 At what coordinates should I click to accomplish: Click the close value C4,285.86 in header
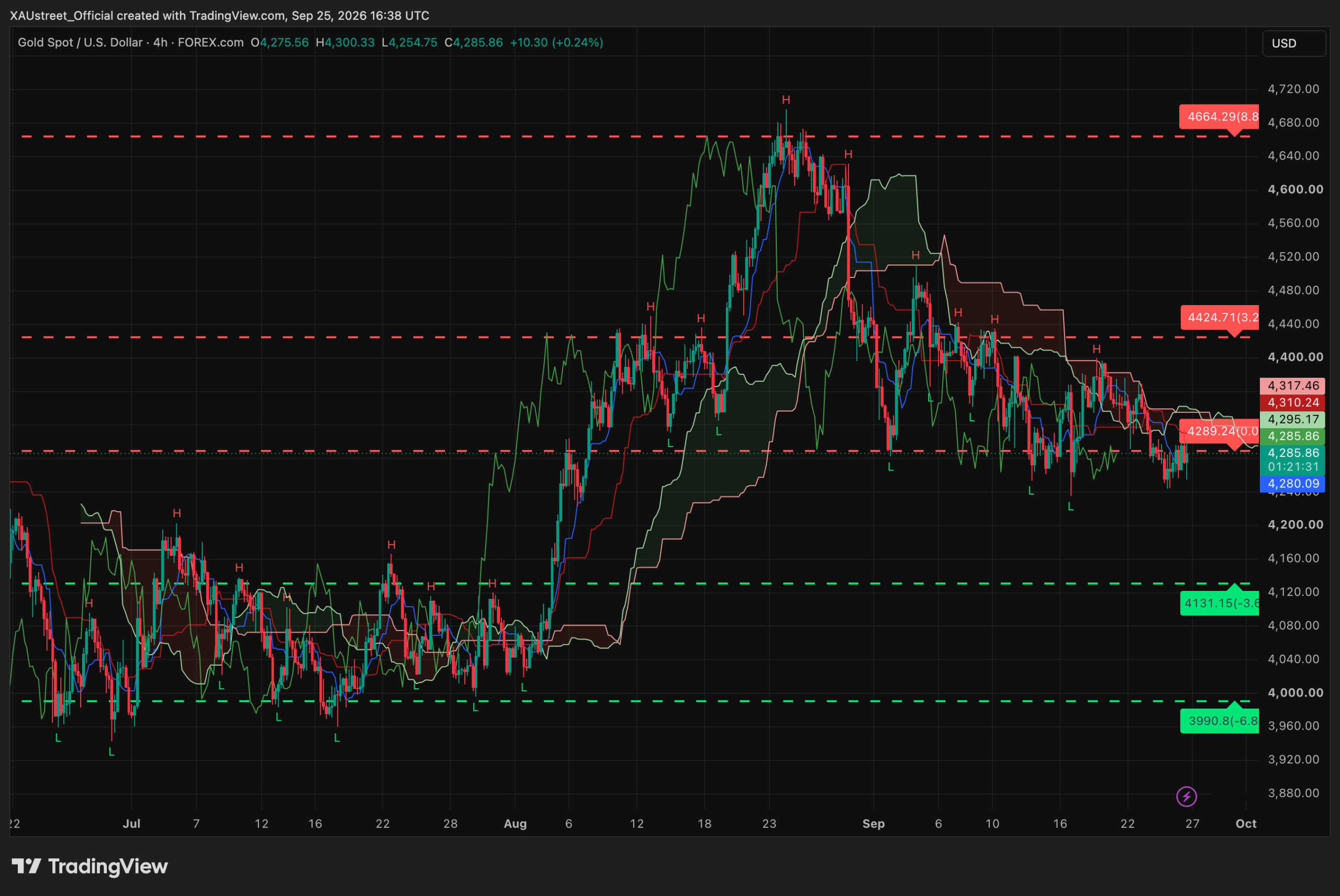474,42
